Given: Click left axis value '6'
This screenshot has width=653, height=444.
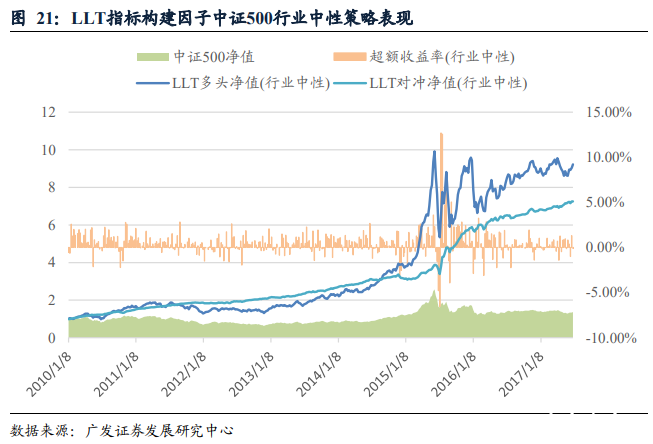Looking at the screenshot, I should coord(52,225).
